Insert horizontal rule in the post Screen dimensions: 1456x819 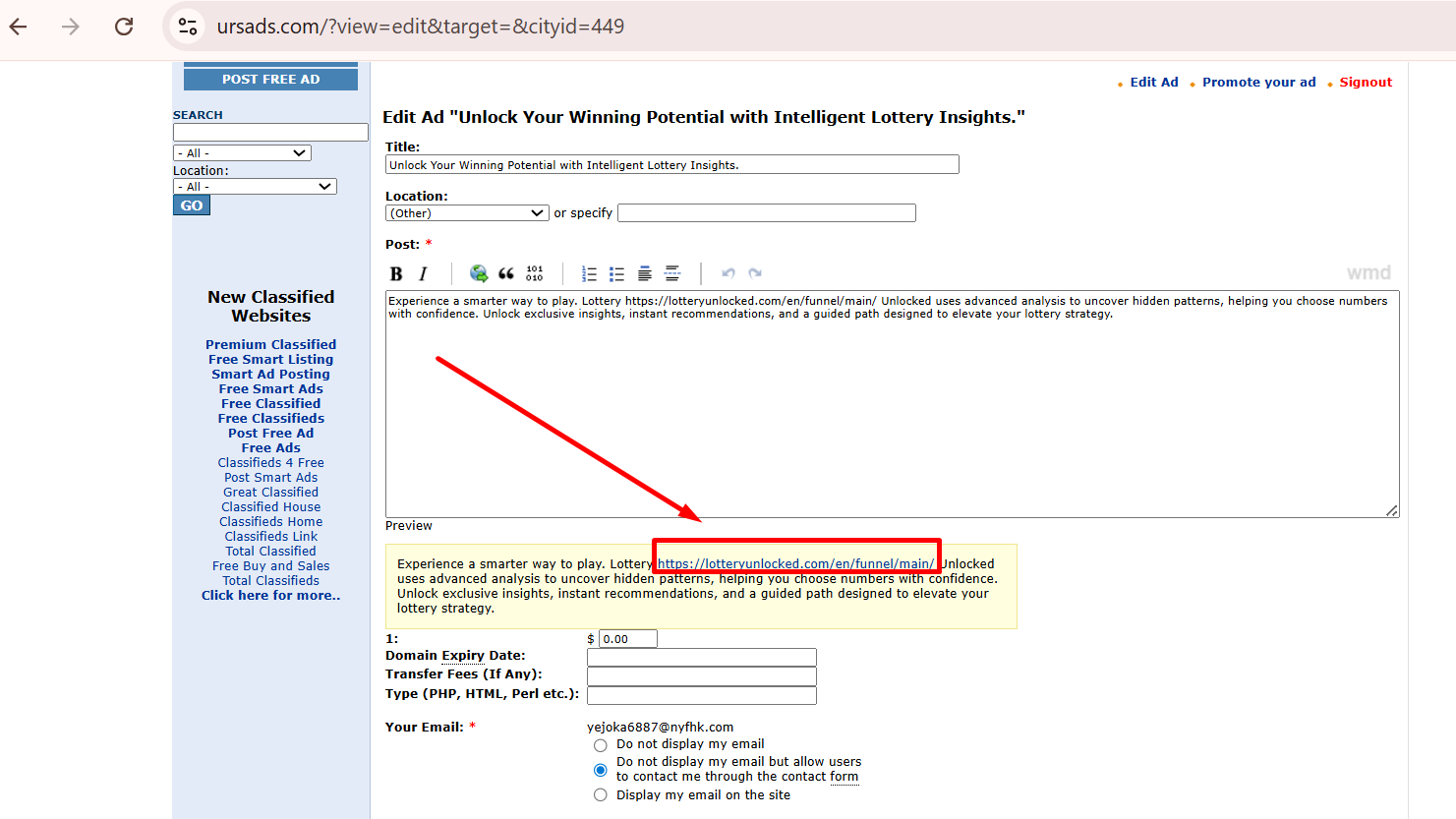click(x=672, y=273)
